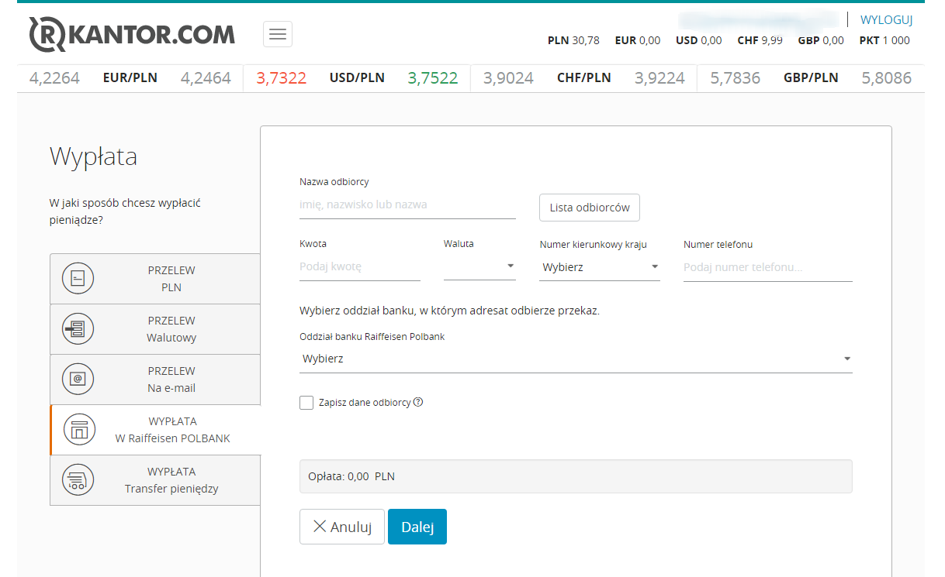
Task: Click the EUR buy rate 4,2264
Action: [54, 78]
